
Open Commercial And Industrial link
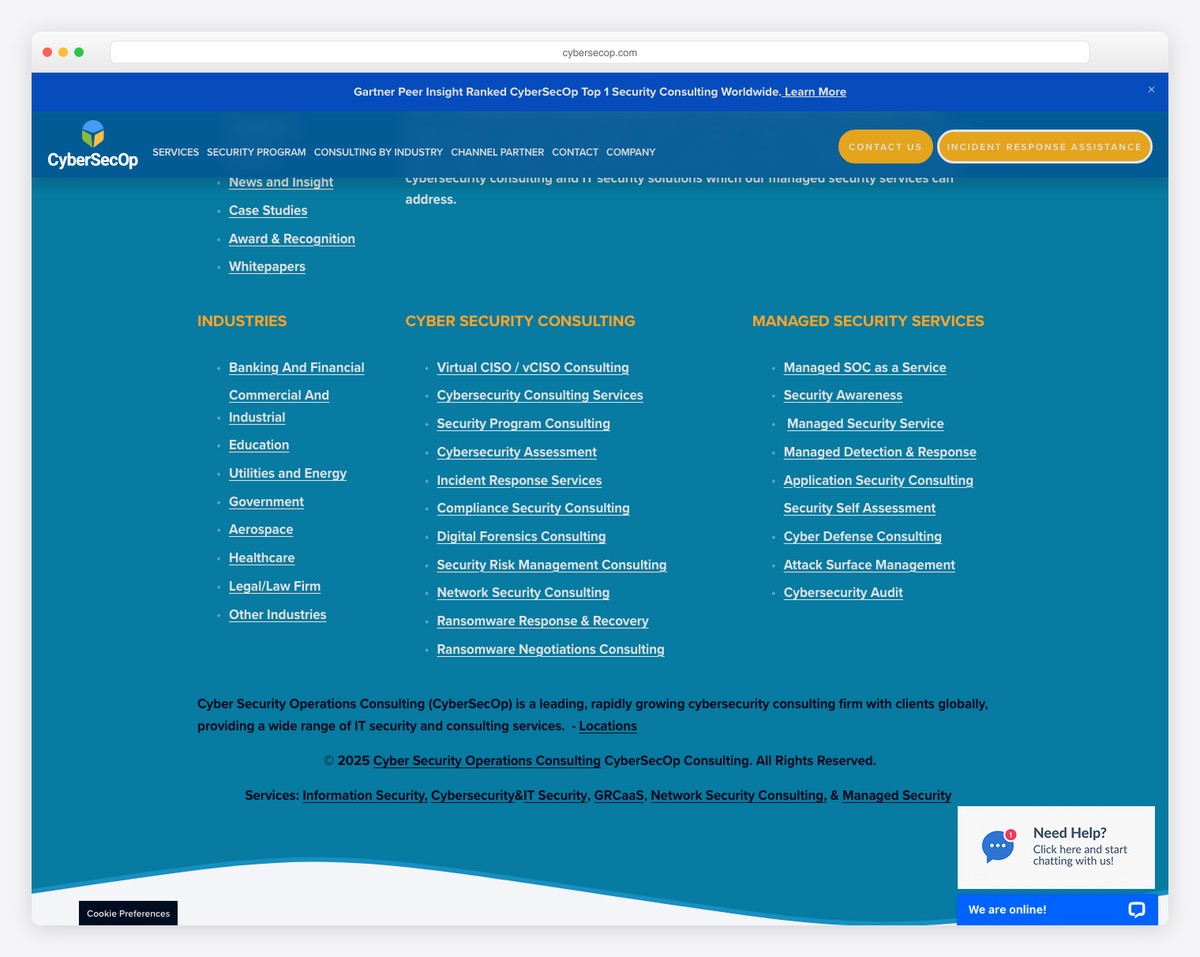[x=279, y=406]
